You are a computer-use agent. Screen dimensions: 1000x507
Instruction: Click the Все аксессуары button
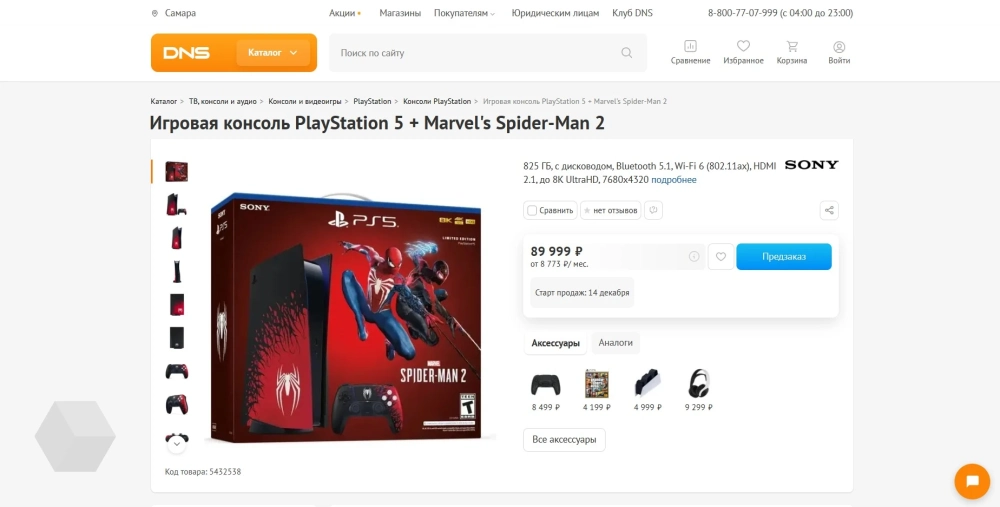point(564,439)
